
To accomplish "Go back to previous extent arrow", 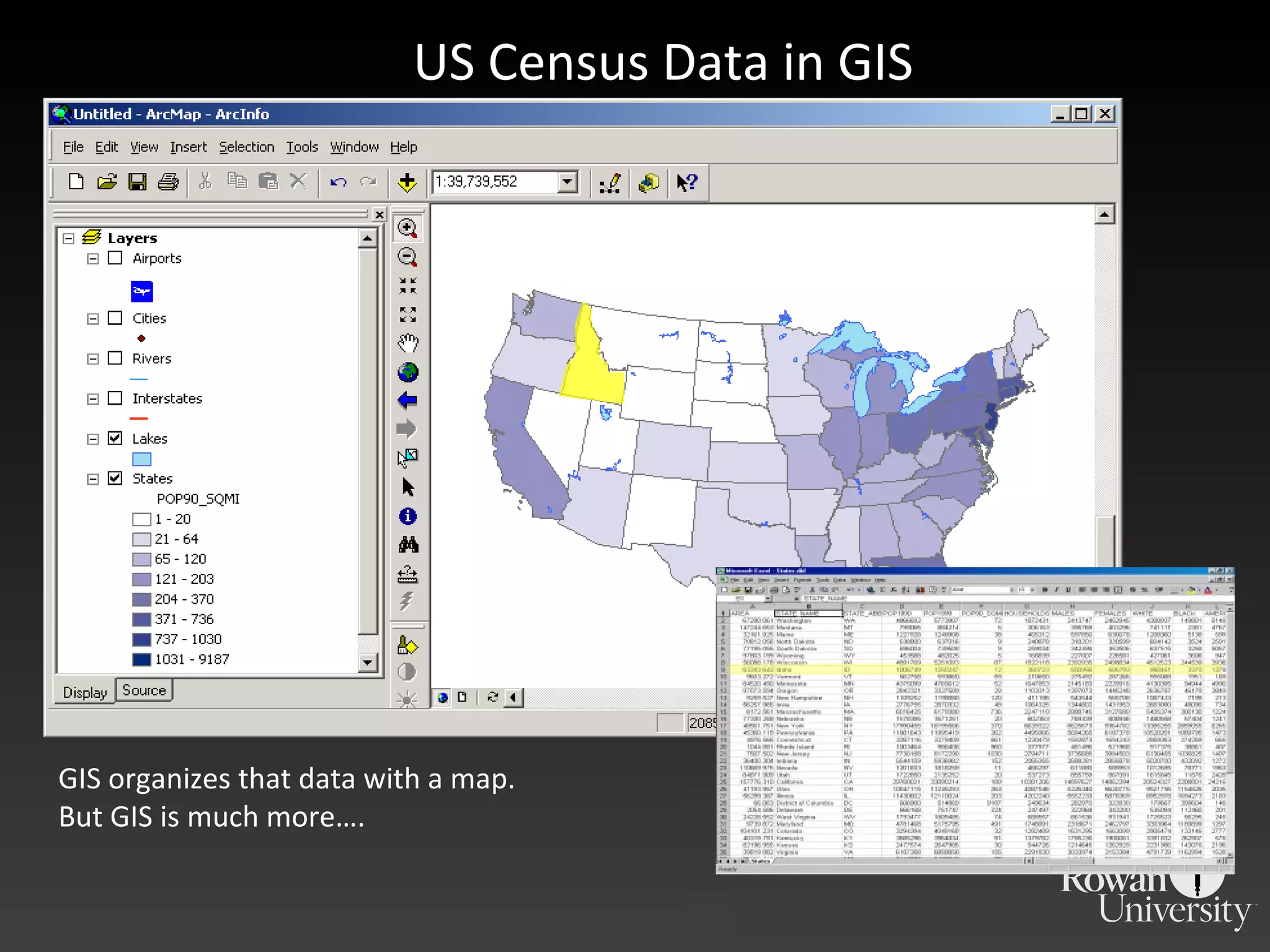I will (x=407, y=400).
